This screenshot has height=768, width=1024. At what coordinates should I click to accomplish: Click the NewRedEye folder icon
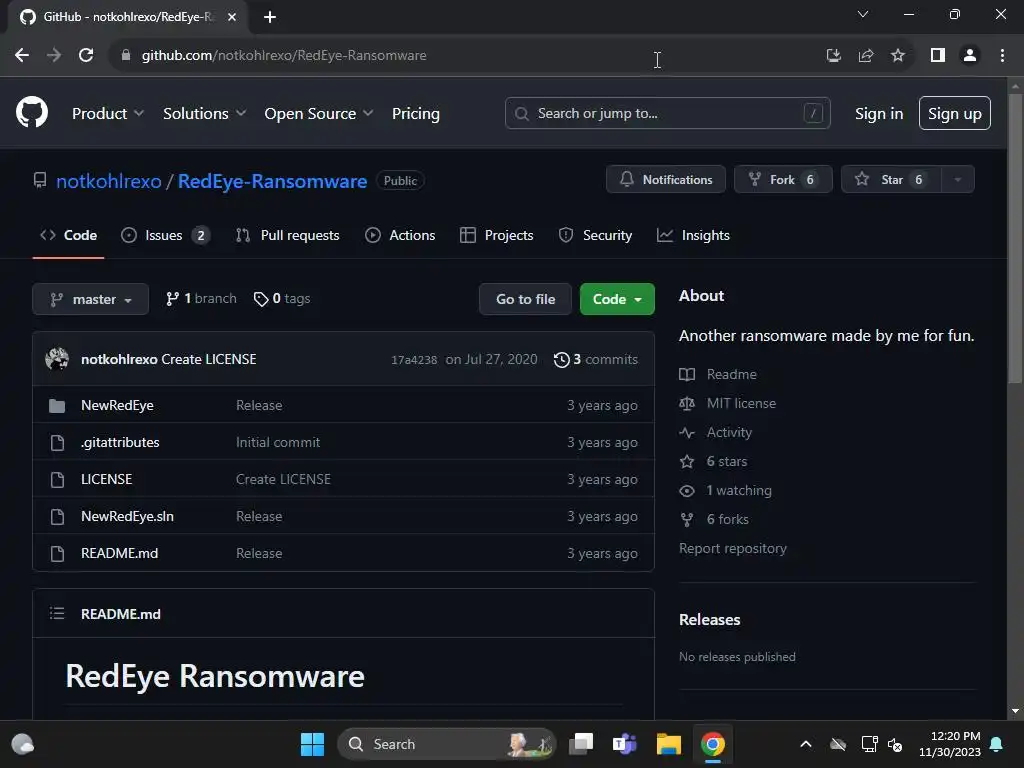[57, 406]
